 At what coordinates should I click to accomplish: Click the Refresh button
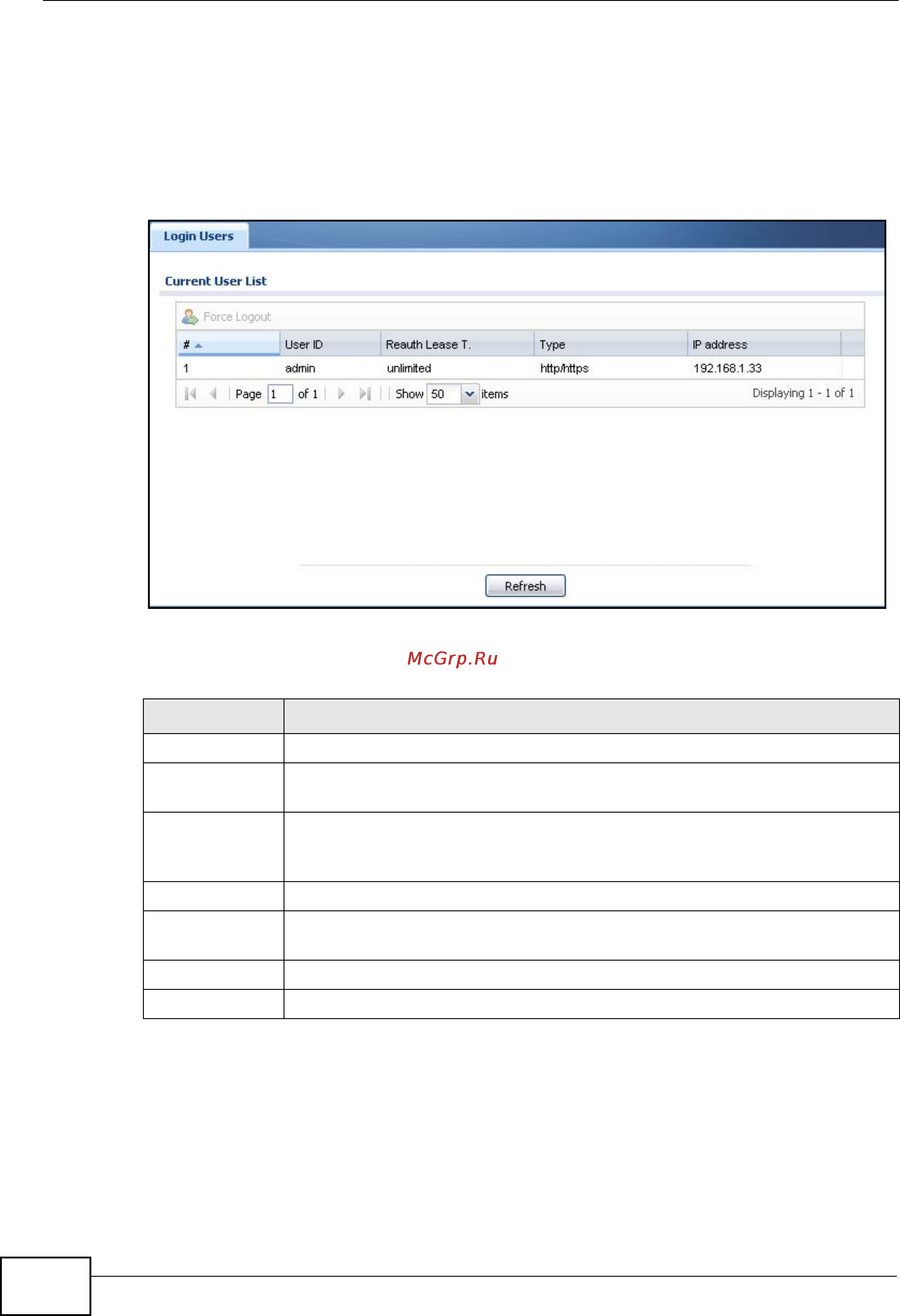525,586
